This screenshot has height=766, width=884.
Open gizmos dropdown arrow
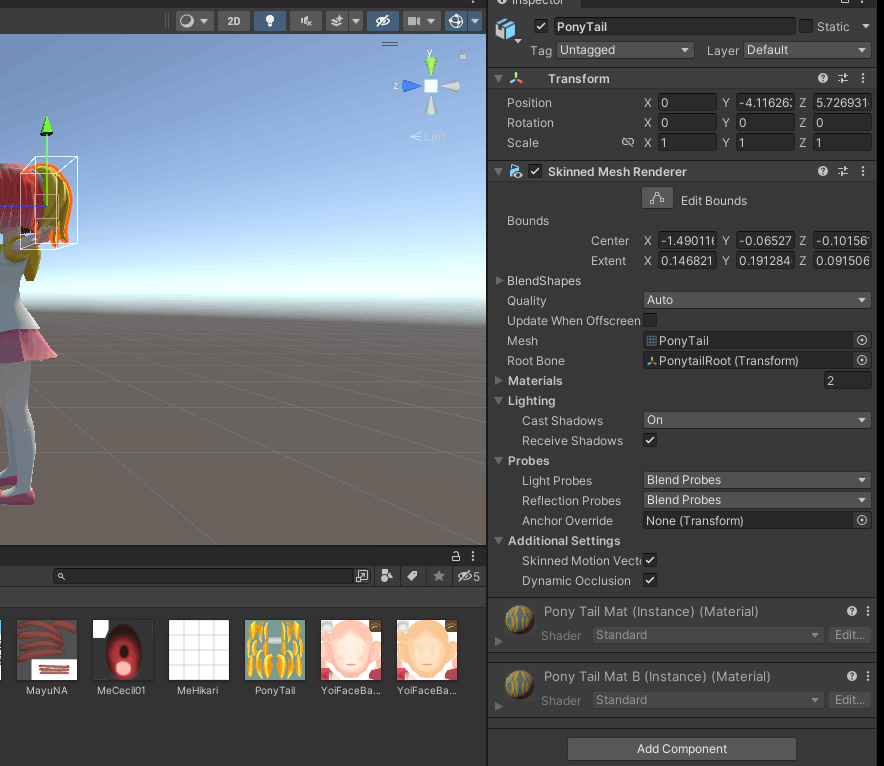point(475,21)
